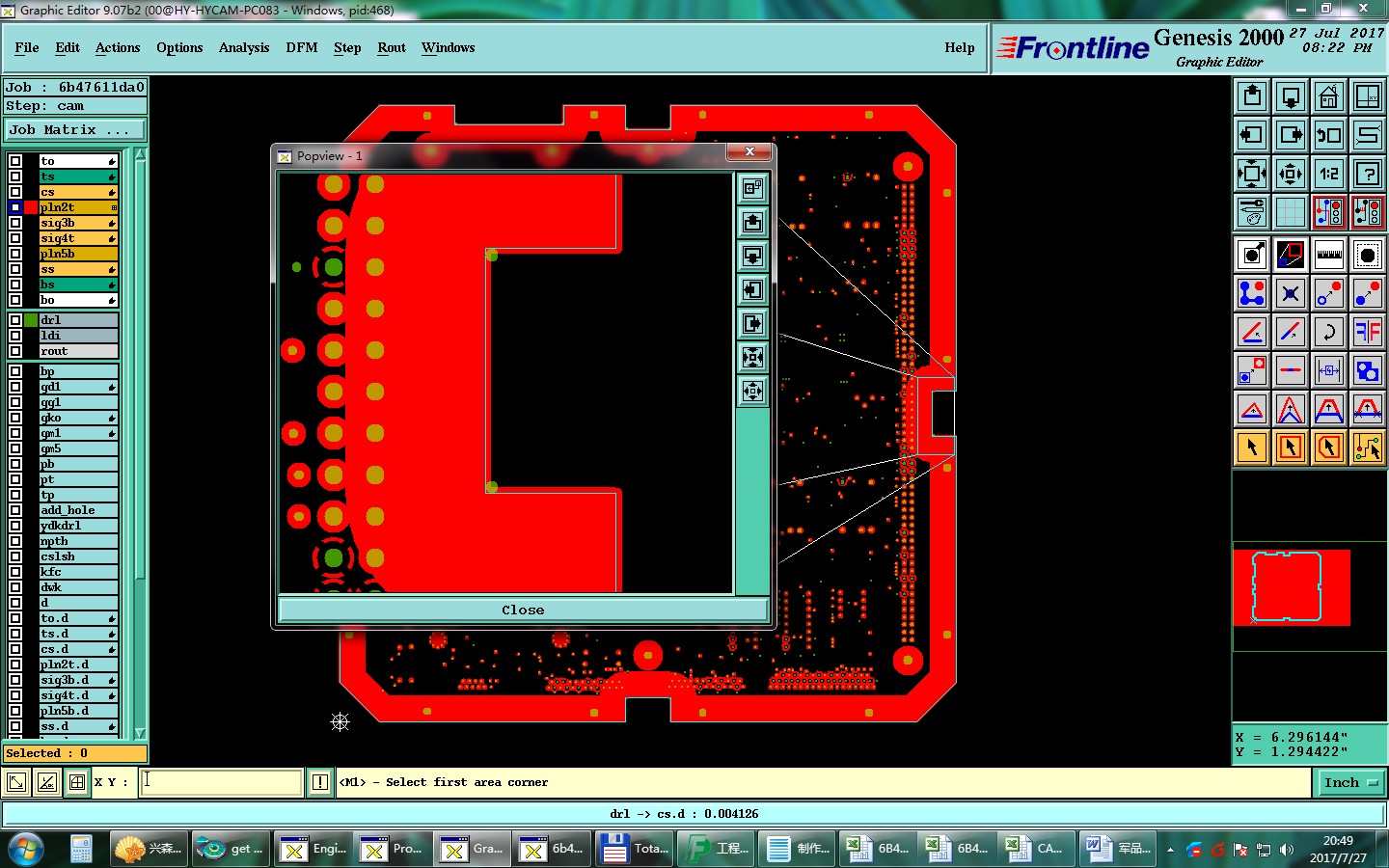Toggle display checkbox for layer 'pln2t'
This screenshot has width=1389, height=868.
pos(15,207)
